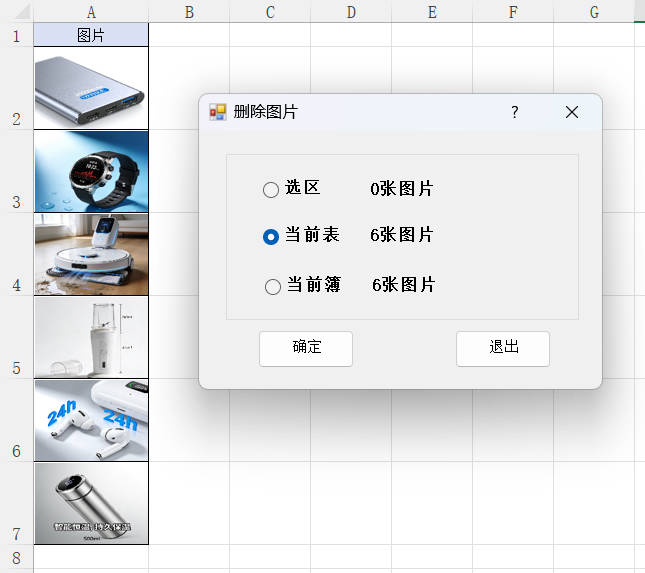Click the 图片 header cell

[x=91, y=36]
